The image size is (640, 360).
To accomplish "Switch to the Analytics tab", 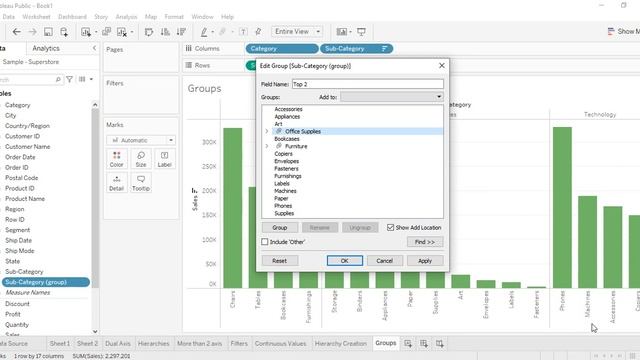I will [46, 48].
